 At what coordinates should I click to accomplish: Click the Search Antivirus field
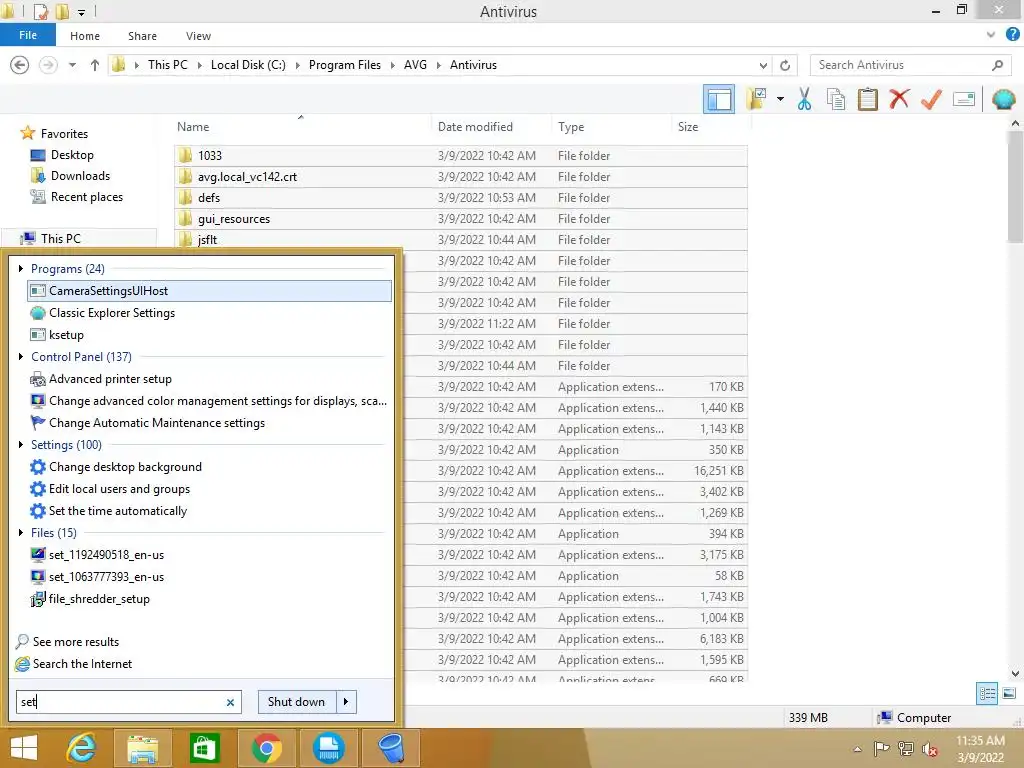pyautogui.click(x=910, y=65)
